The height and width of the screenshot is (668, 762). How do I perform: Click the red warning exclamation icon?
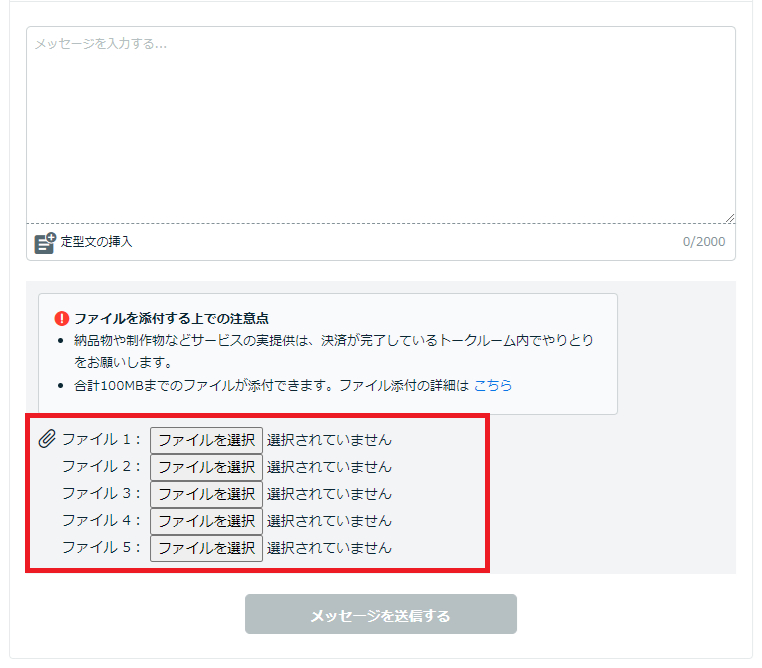click(62, 319)
